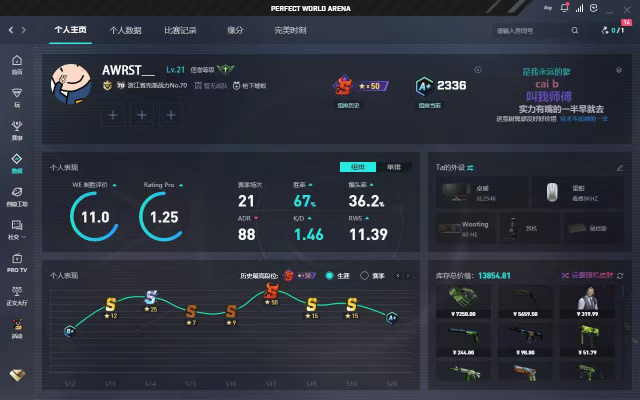
Task: Switch to the 个人主页 tab
Action: [x=70, y=30]
